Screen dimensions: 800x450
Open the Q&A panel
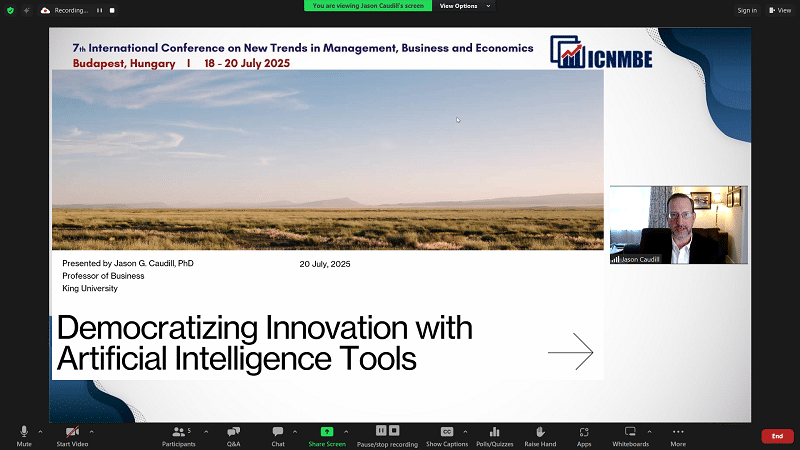233,432
